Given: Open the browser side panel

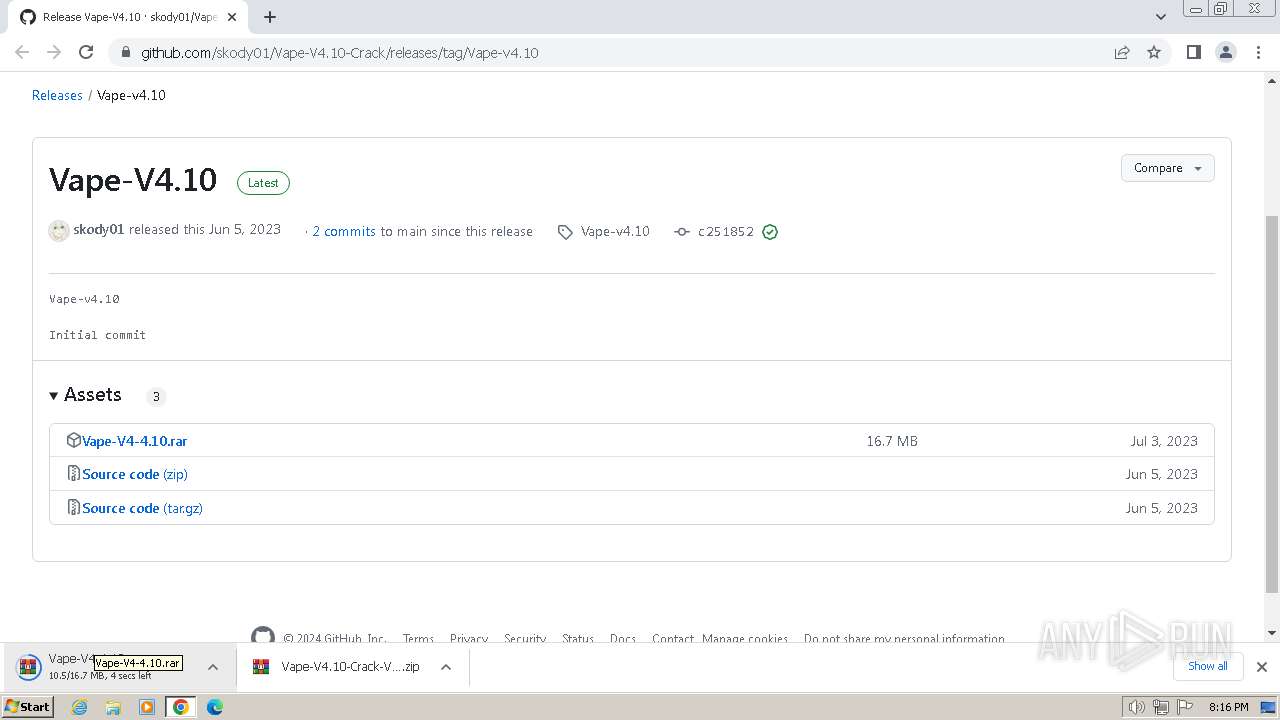Looking at the screenshot, I should point(1193,52).
